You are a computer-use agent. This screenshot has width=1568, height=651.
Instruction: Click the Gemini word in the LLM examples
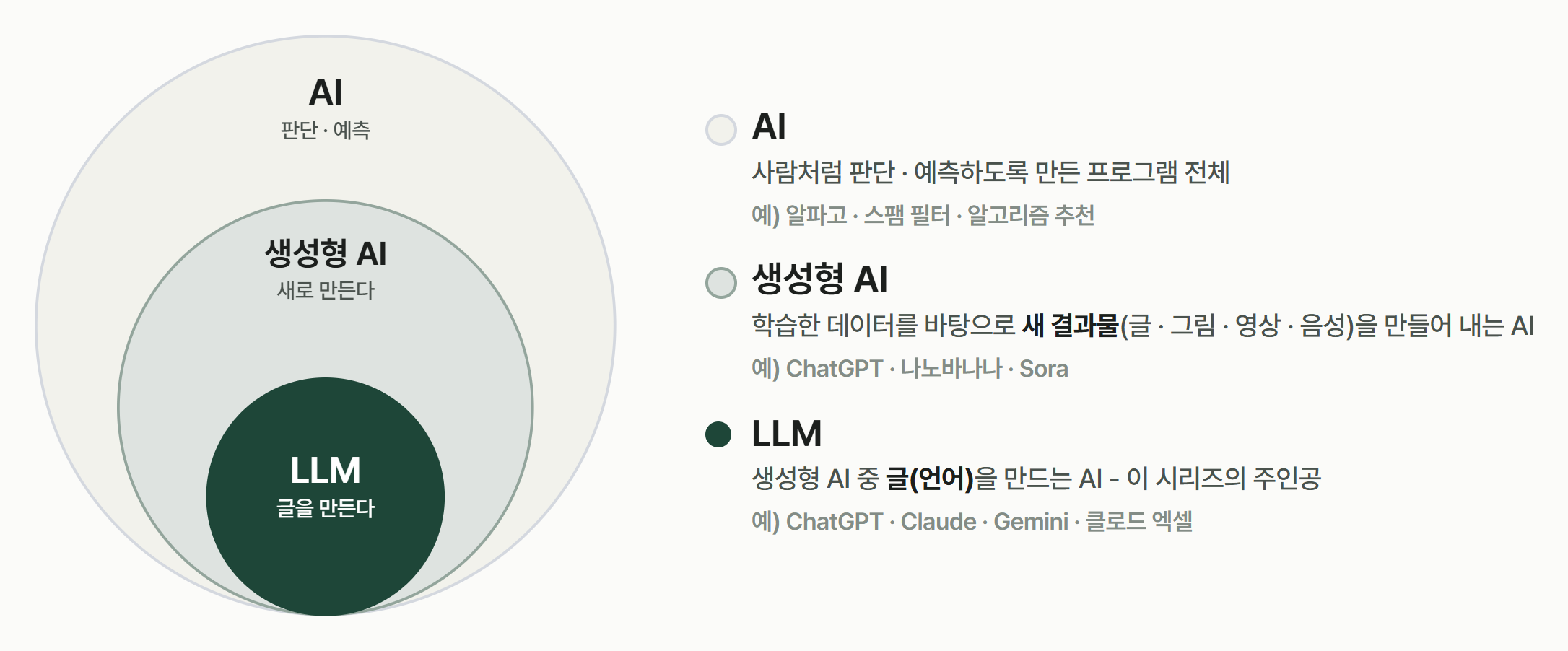(1031, 522)
